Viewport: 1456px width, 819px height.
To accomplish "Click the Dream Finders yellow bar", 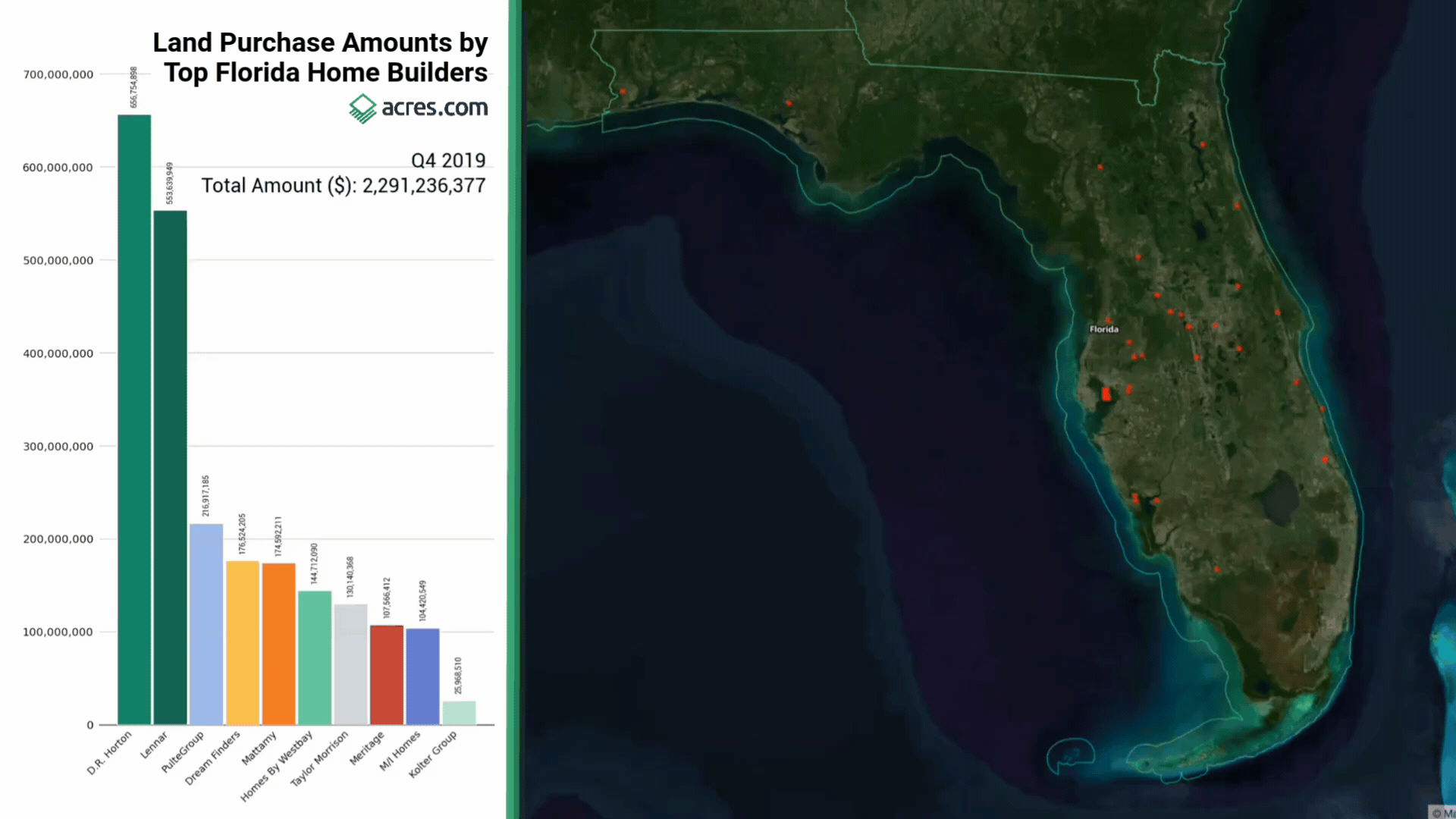I will [x=243, y=643].
